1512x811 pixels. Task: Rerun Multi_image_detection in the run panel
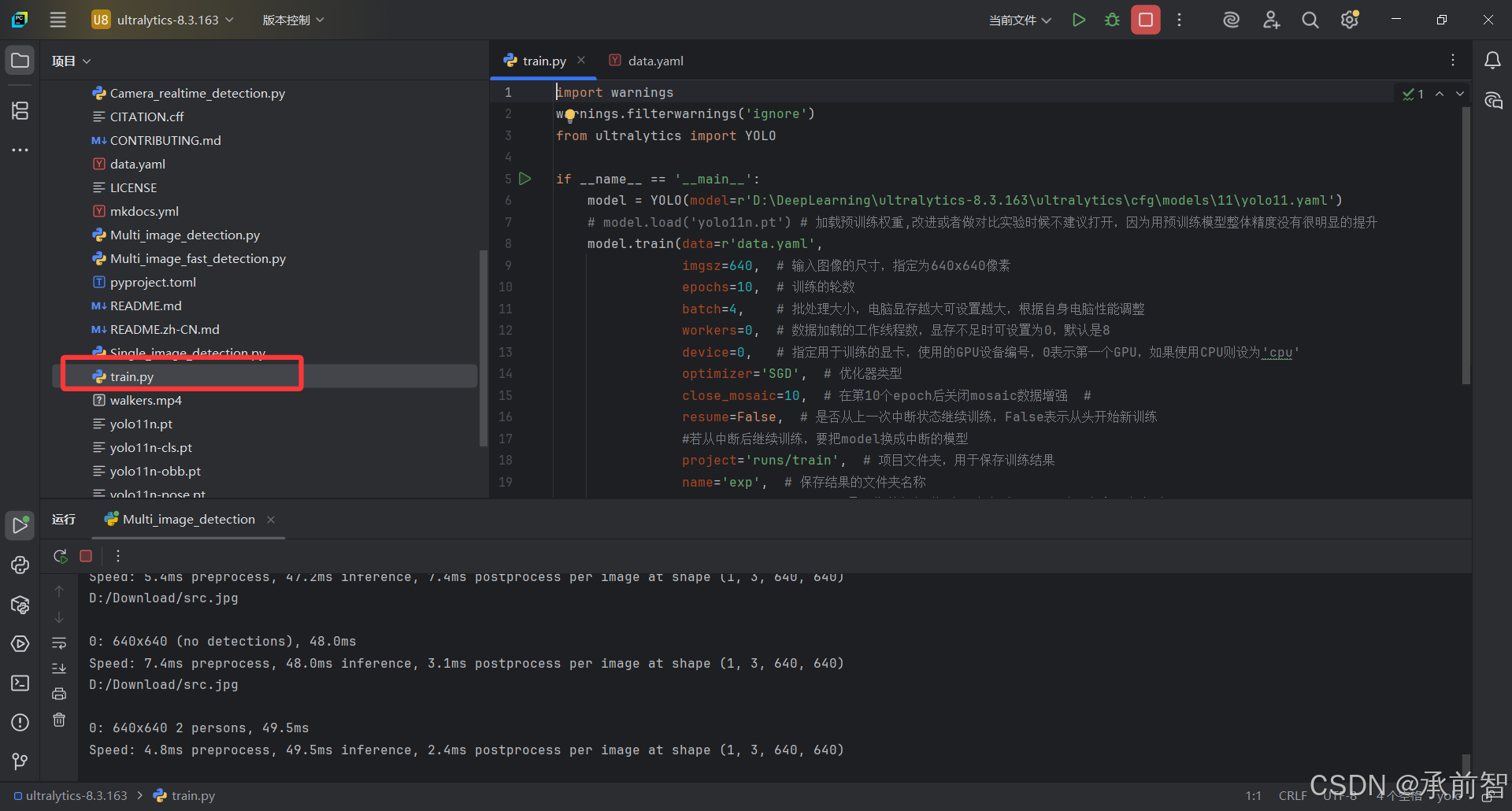click(x=60, y=556)
